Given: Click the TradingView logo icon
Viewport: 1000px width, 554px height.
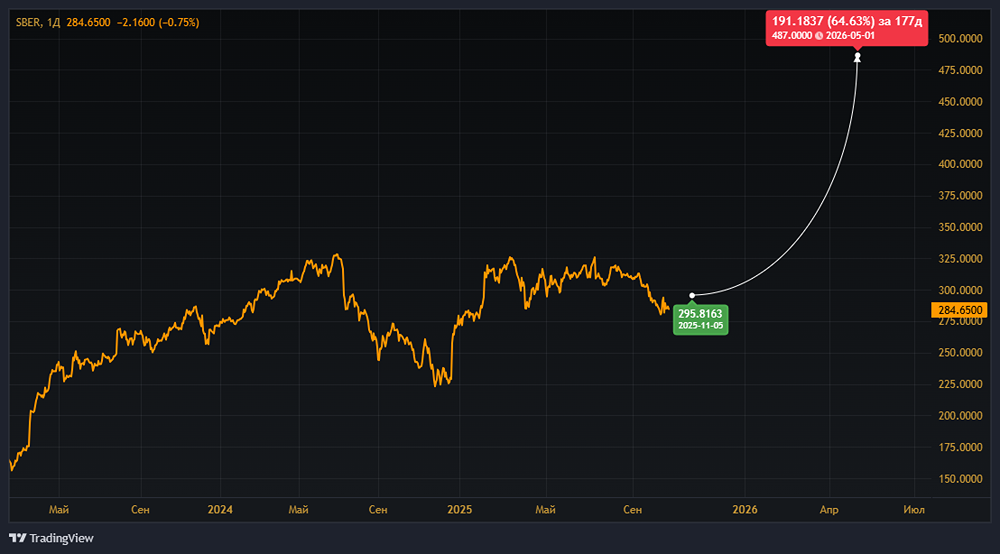Looking at the screenshot, I should coord(17,538).
